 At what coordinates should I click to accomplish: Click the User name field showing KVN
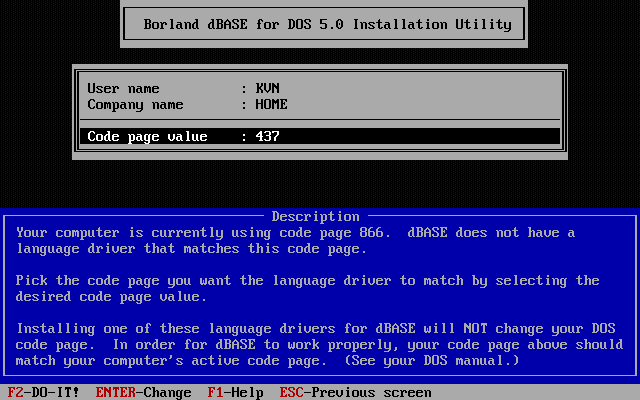pyautogui.click(x=267, y=88)
